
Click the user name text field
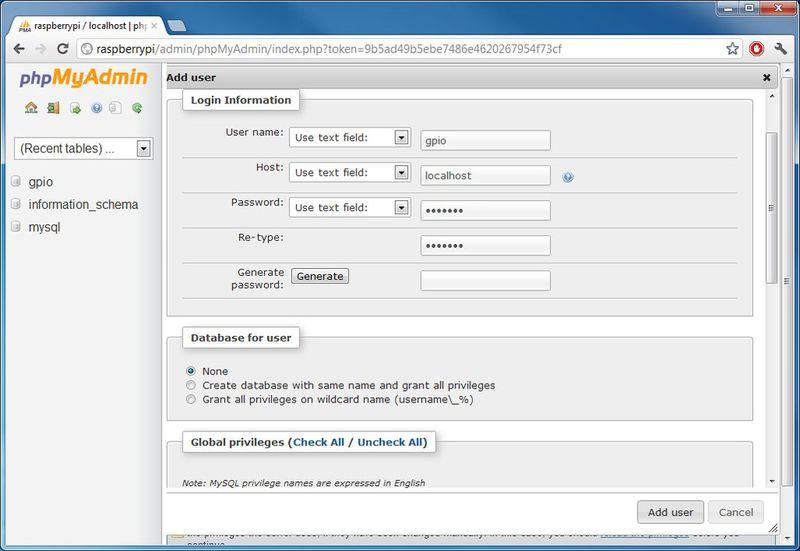pos(485,140)
